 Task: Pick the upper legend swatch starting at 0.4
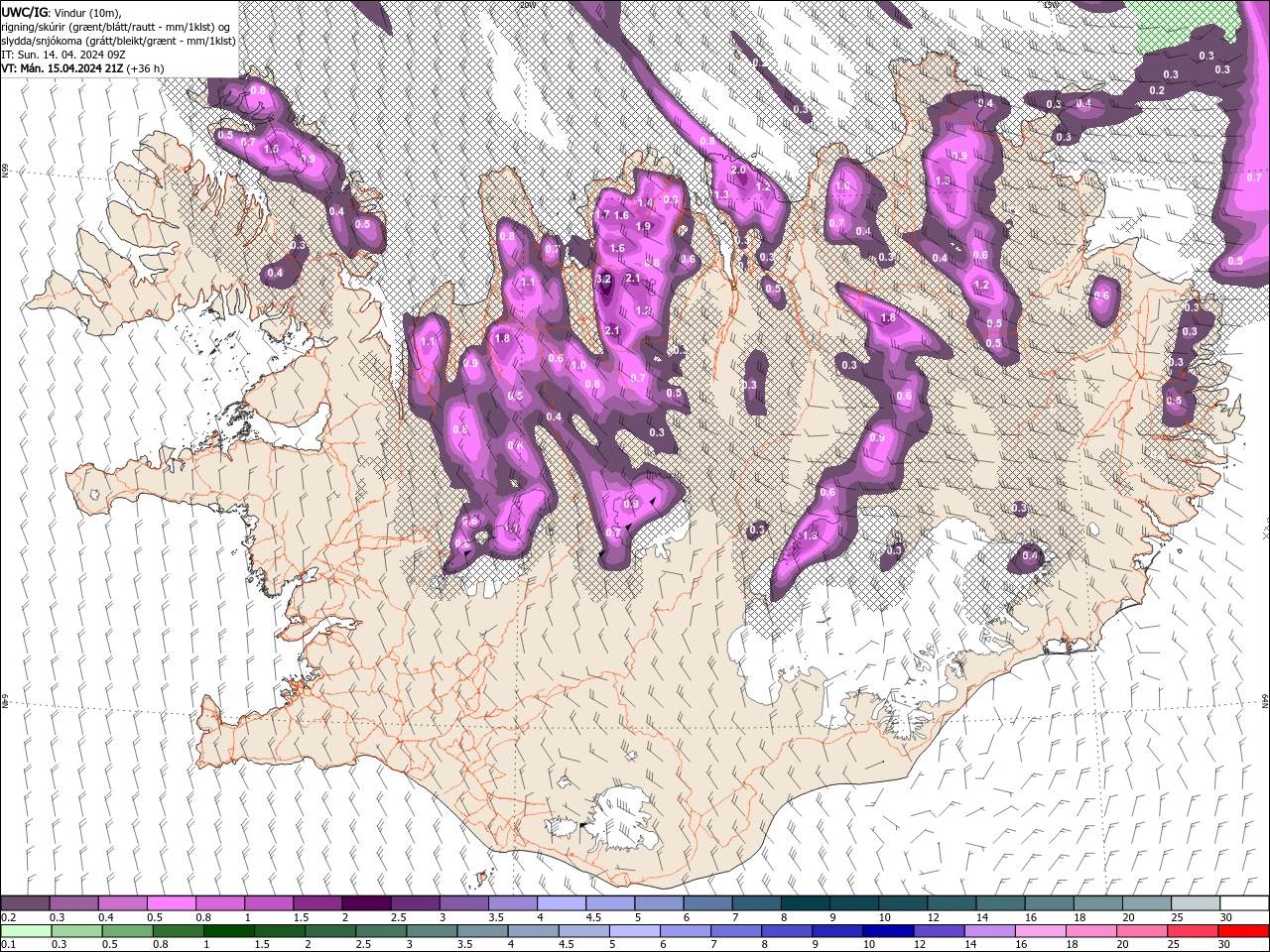[x=123, y=903]
